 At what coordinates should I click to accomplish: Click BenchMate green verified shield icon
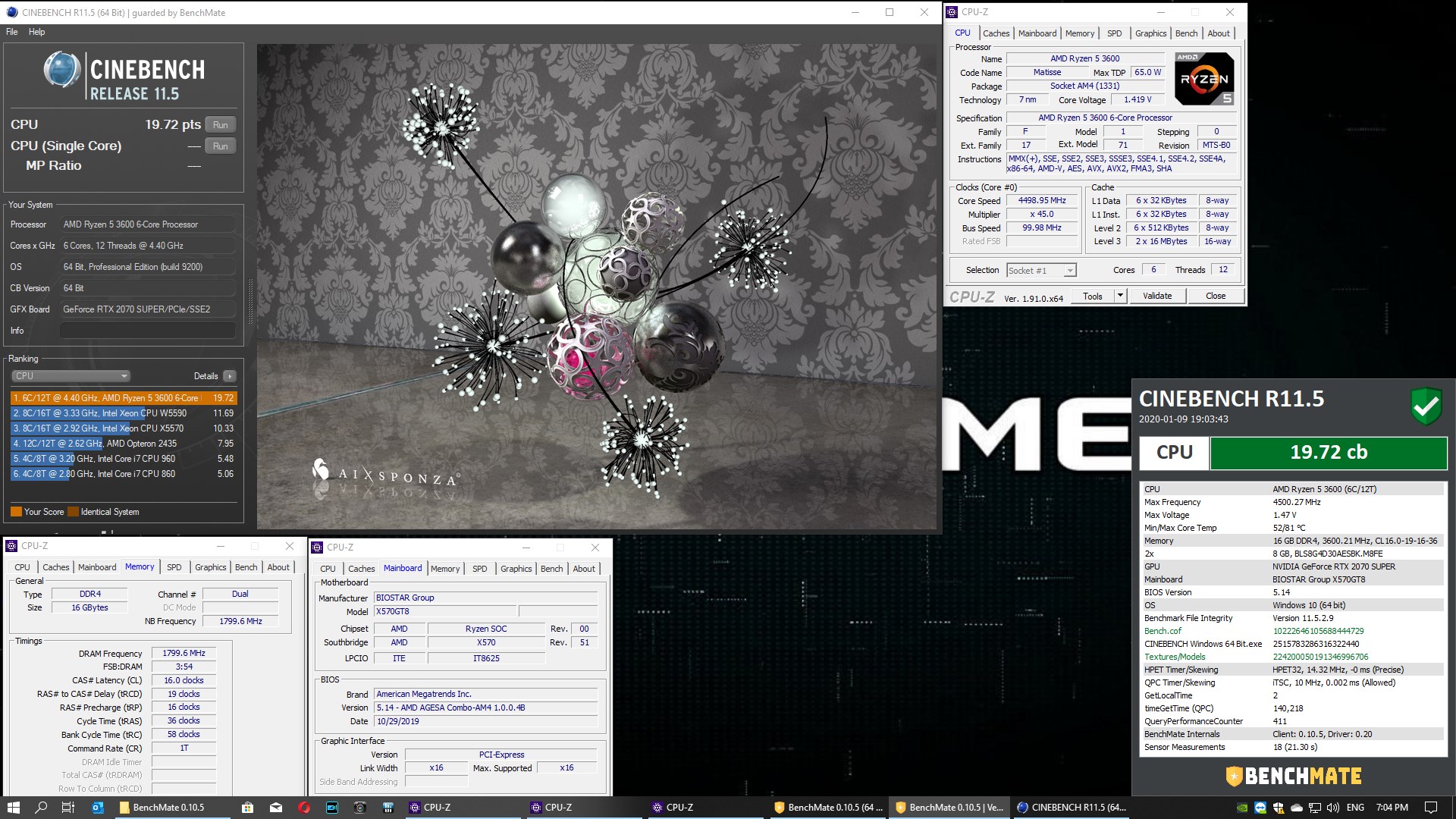1426,406
